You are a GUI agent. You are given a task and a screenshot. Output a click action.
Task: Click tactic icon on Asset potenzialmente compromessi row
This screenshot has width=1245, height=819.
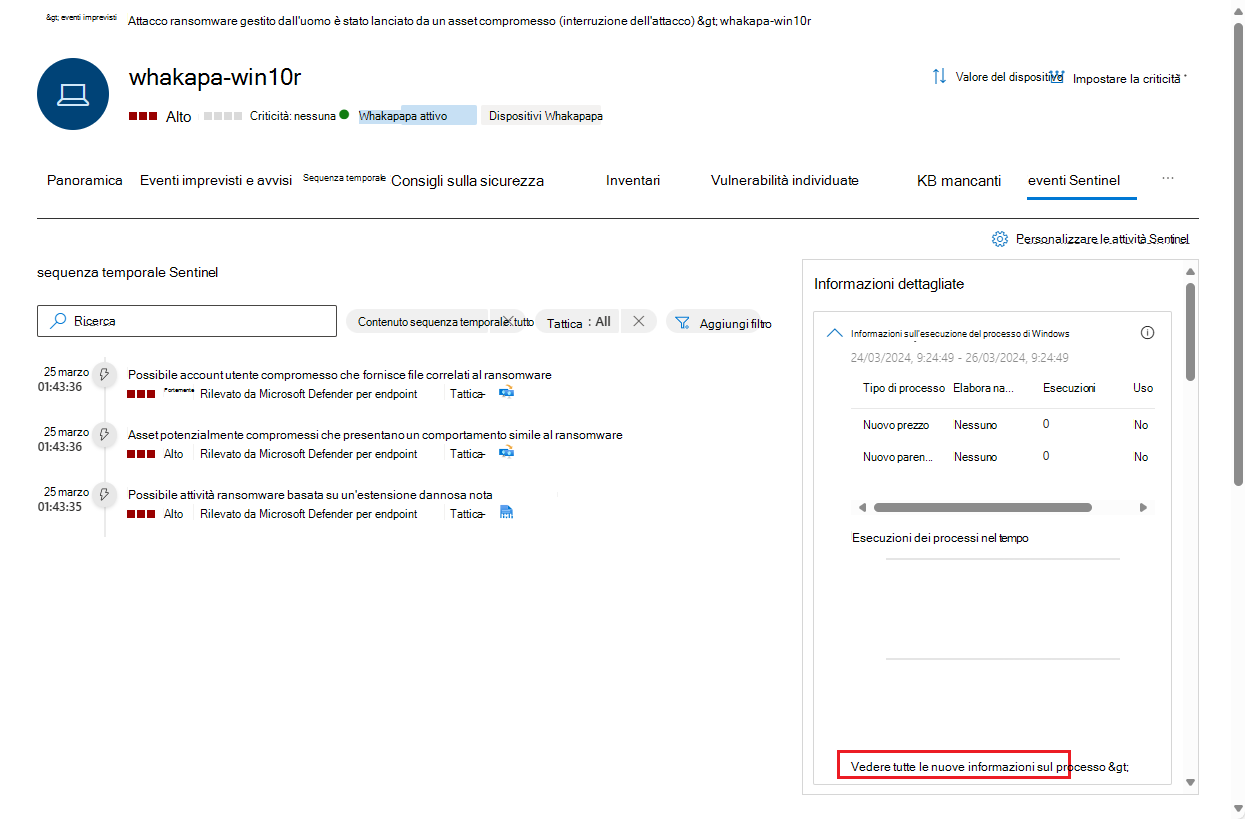(507, 453)
